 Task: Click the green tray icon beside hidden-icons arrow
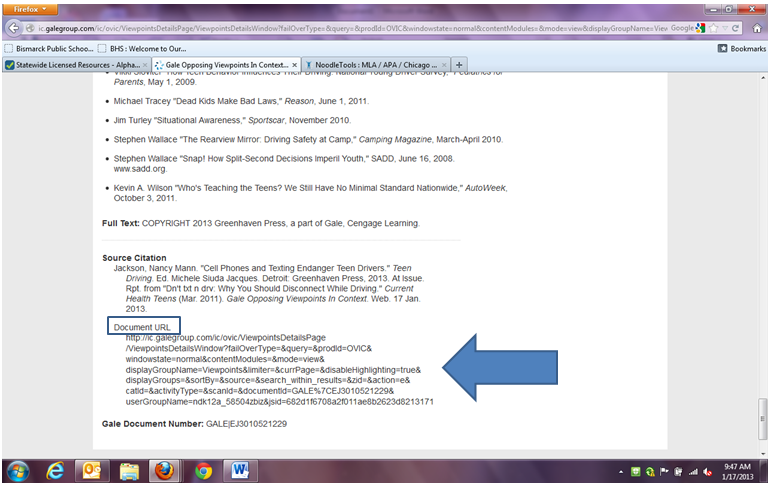click(x=635, y=472)
